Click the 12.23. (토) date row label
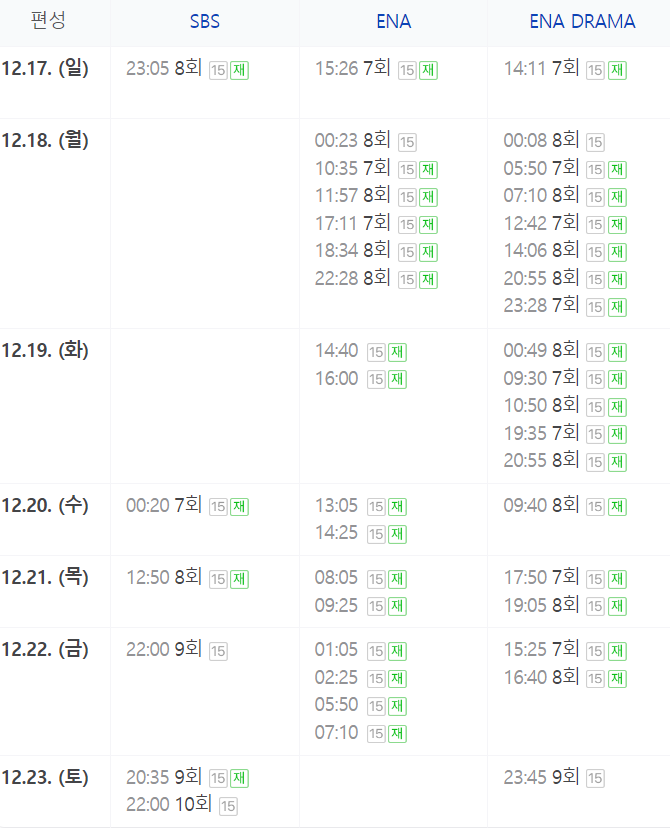Image resolution: width=670 pixels, height=834 pixels. 45,778
